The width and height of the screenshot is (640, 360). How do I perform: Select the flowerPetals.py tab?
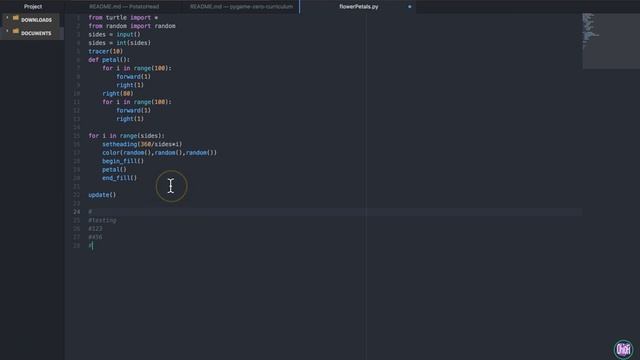(x=359, y=7)
